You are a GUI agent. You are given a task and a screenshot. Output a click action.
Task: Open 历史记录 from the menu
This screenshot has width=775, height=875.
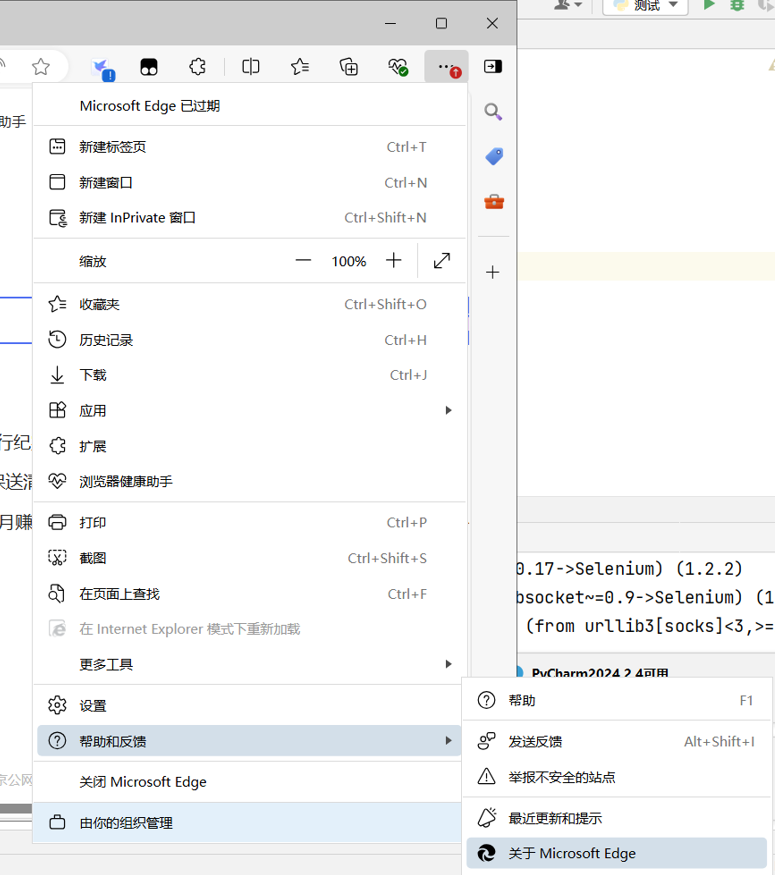coord(249,340)
